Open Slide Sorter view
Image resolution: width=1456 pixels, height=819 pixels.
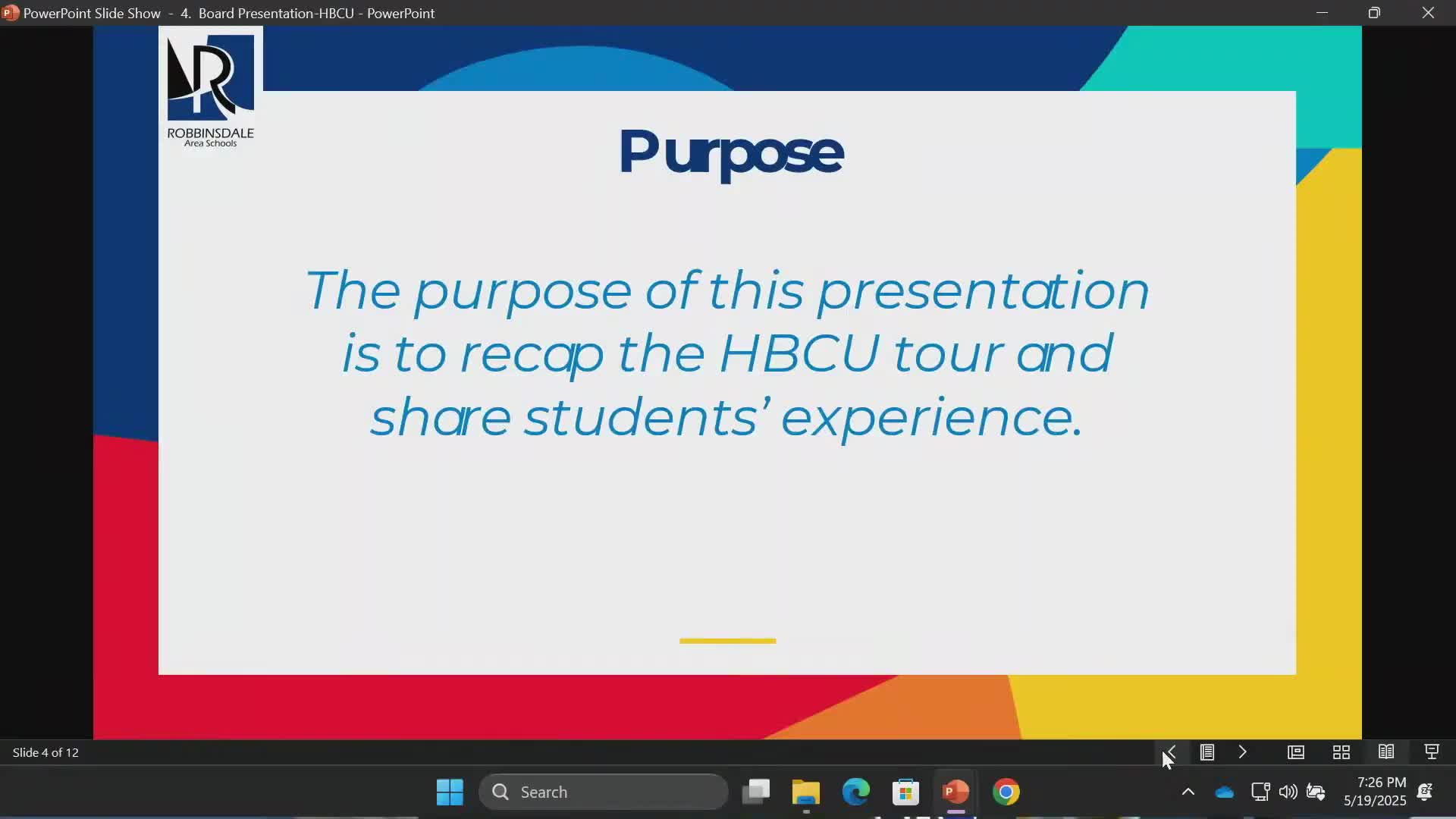1341,752
